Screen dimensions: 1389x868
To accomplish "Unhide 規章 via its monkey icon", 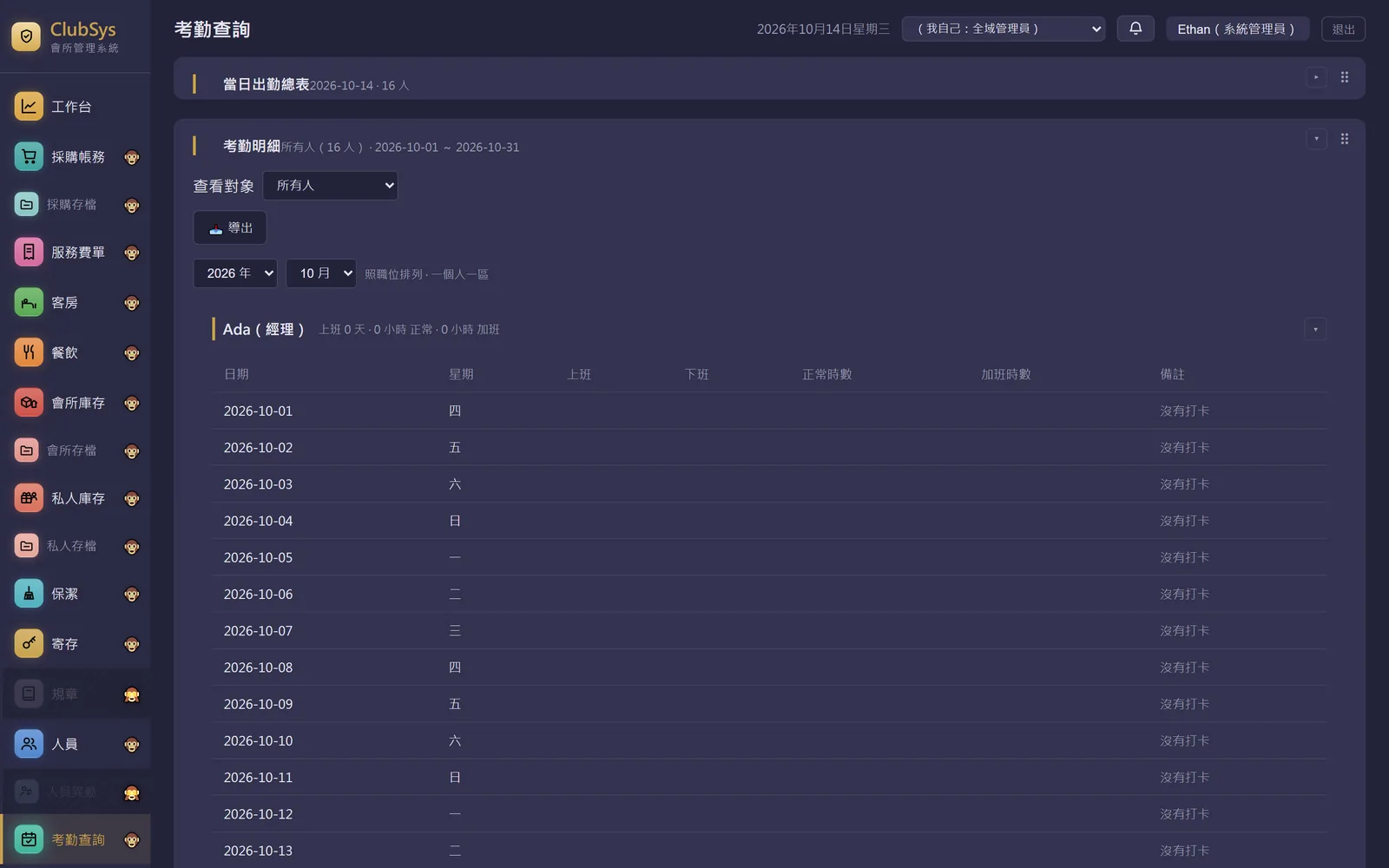I will click(x=132, y=694).
